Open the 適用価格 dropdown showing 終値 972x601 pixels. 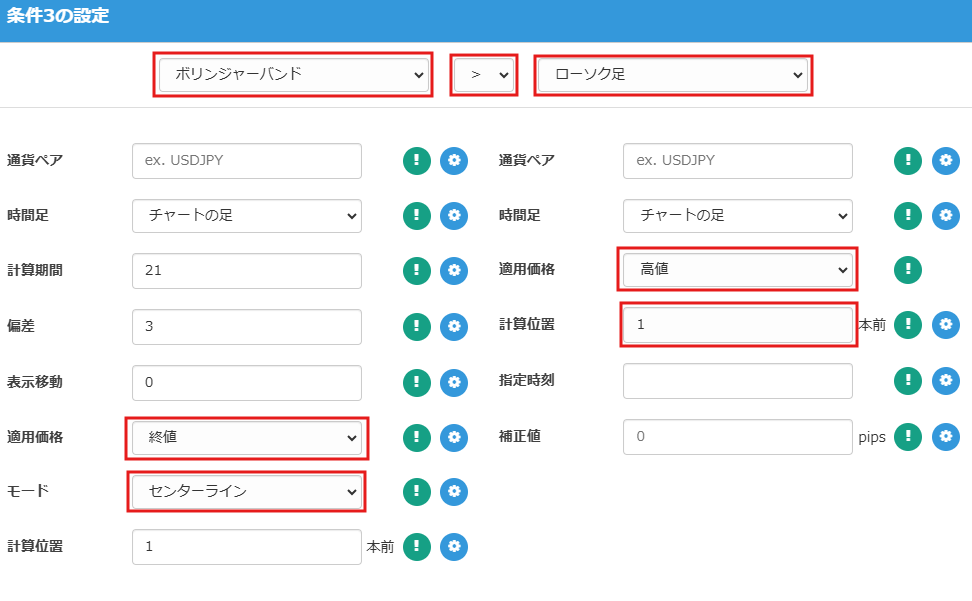click(247, 437)
